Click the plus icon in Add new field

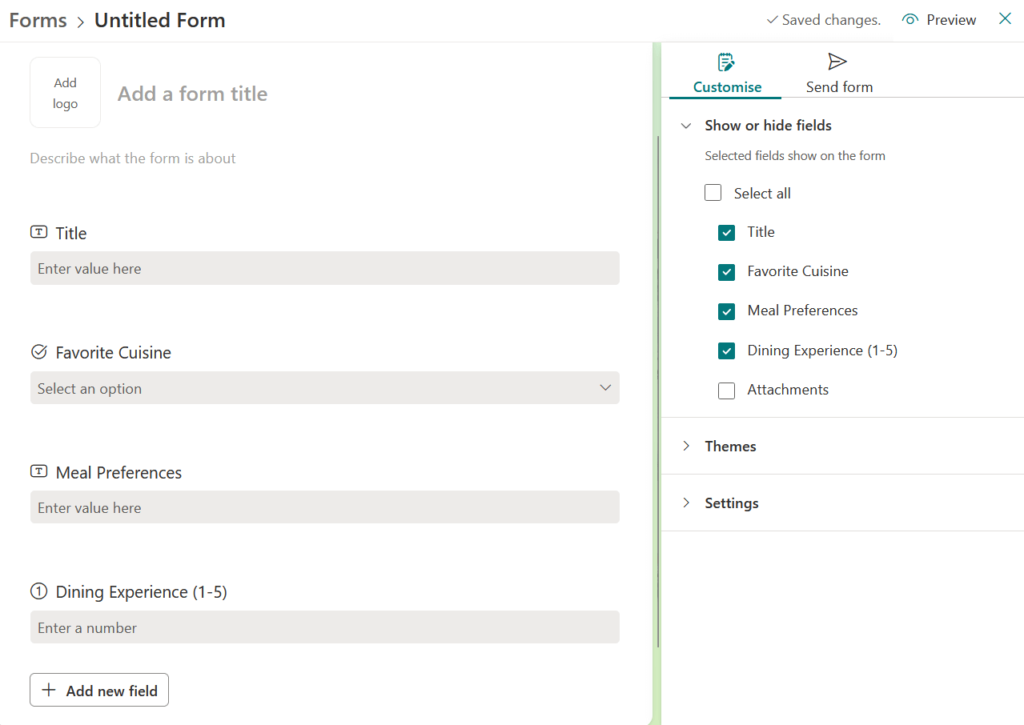coord(49,690)
